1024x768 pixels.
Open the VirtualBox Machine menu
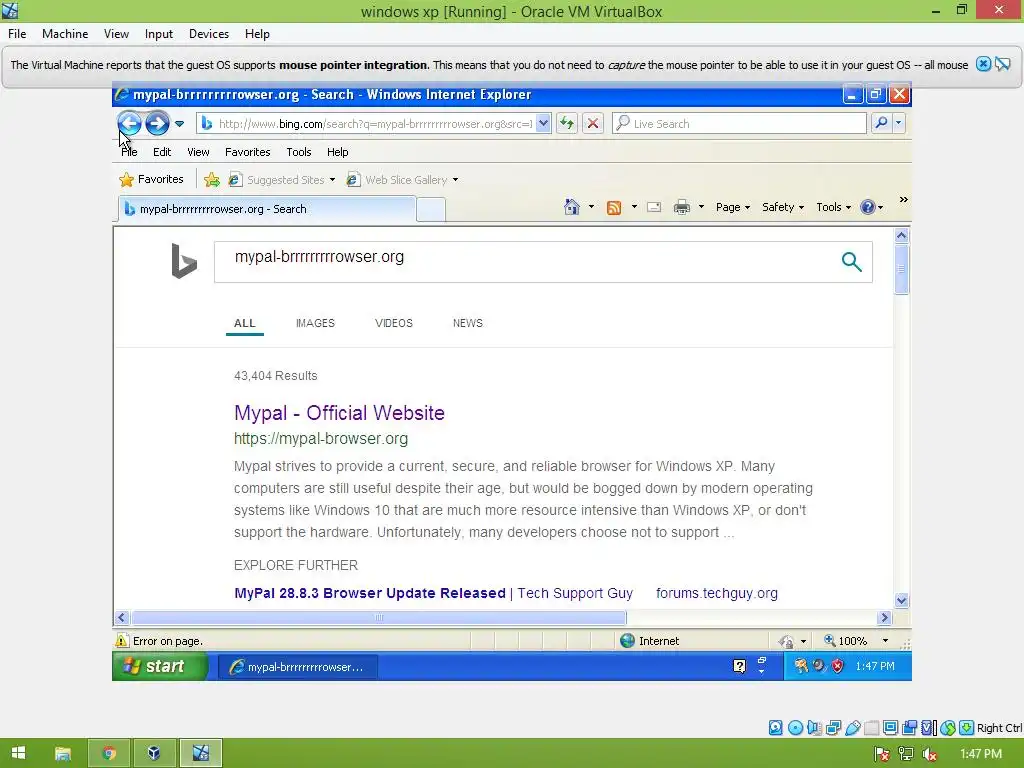[65, 34]
